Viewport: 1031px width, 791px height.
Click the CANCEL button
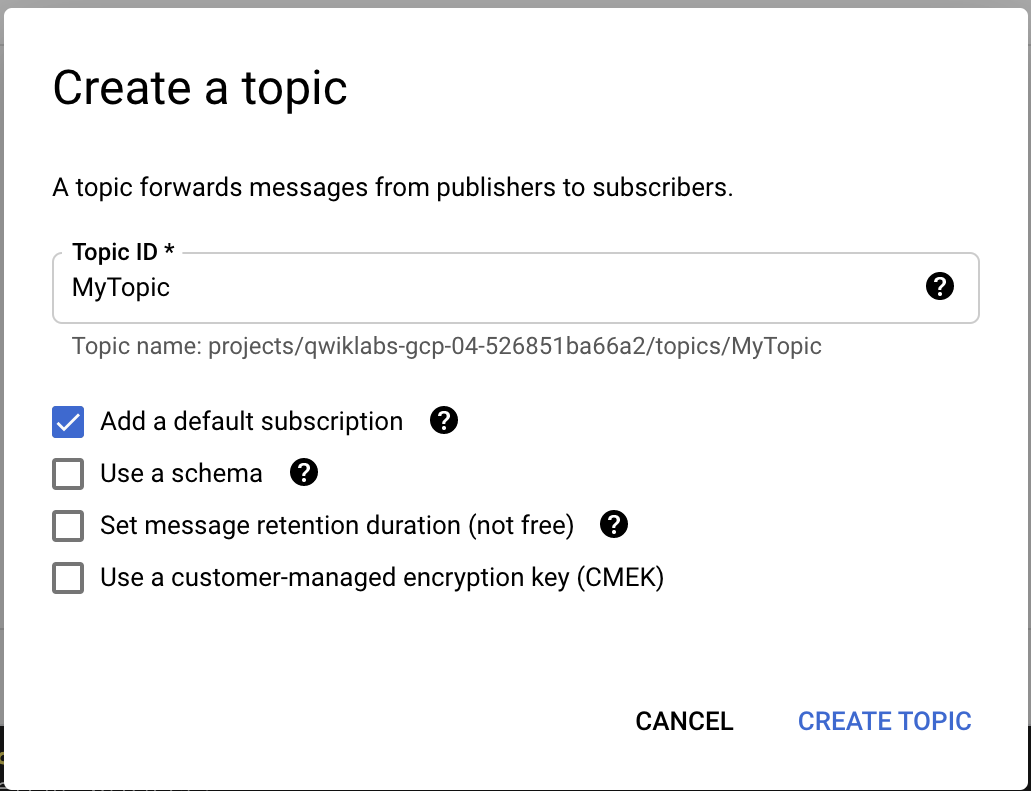(684, 721)
